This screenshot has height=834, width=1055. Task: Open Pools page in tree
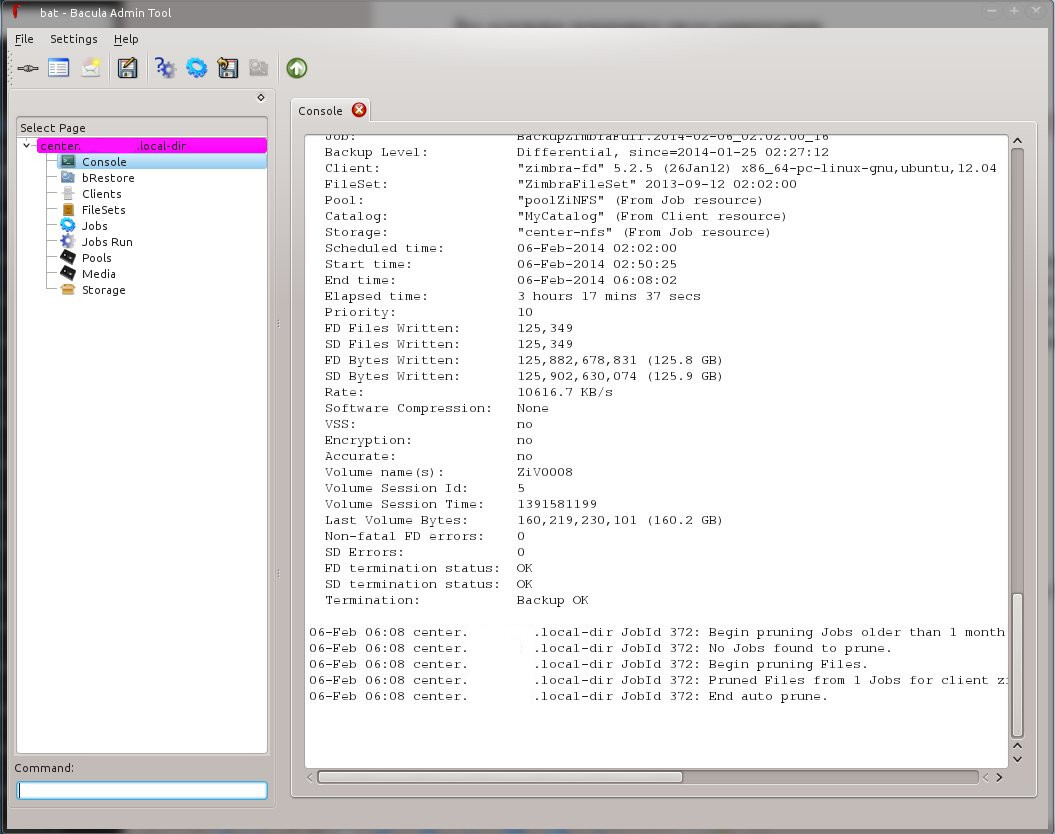click(96, 258)
